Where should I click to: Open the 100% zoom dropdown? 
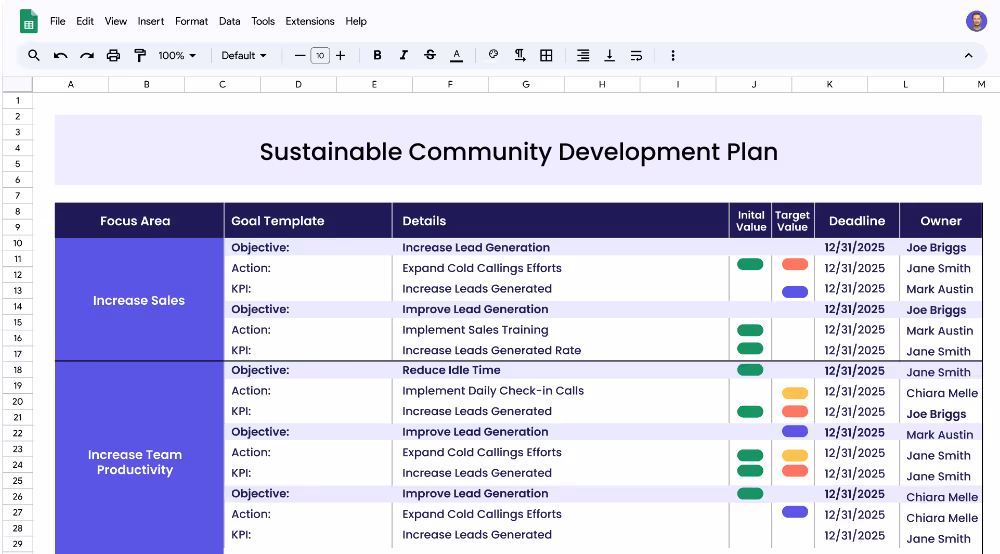point(177,56)
